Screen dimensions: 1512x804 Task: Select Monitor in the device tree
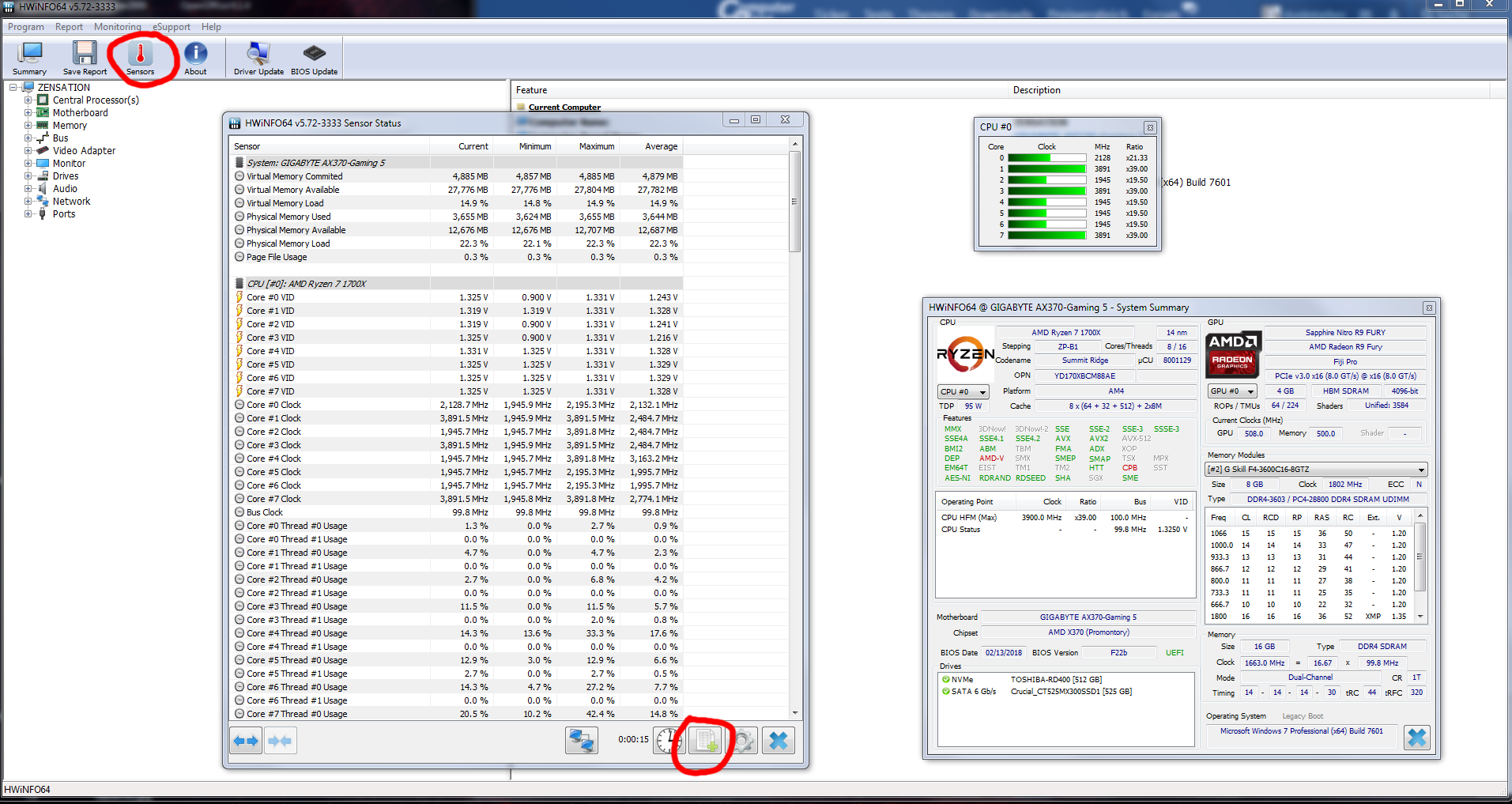(x=69, y=164)
